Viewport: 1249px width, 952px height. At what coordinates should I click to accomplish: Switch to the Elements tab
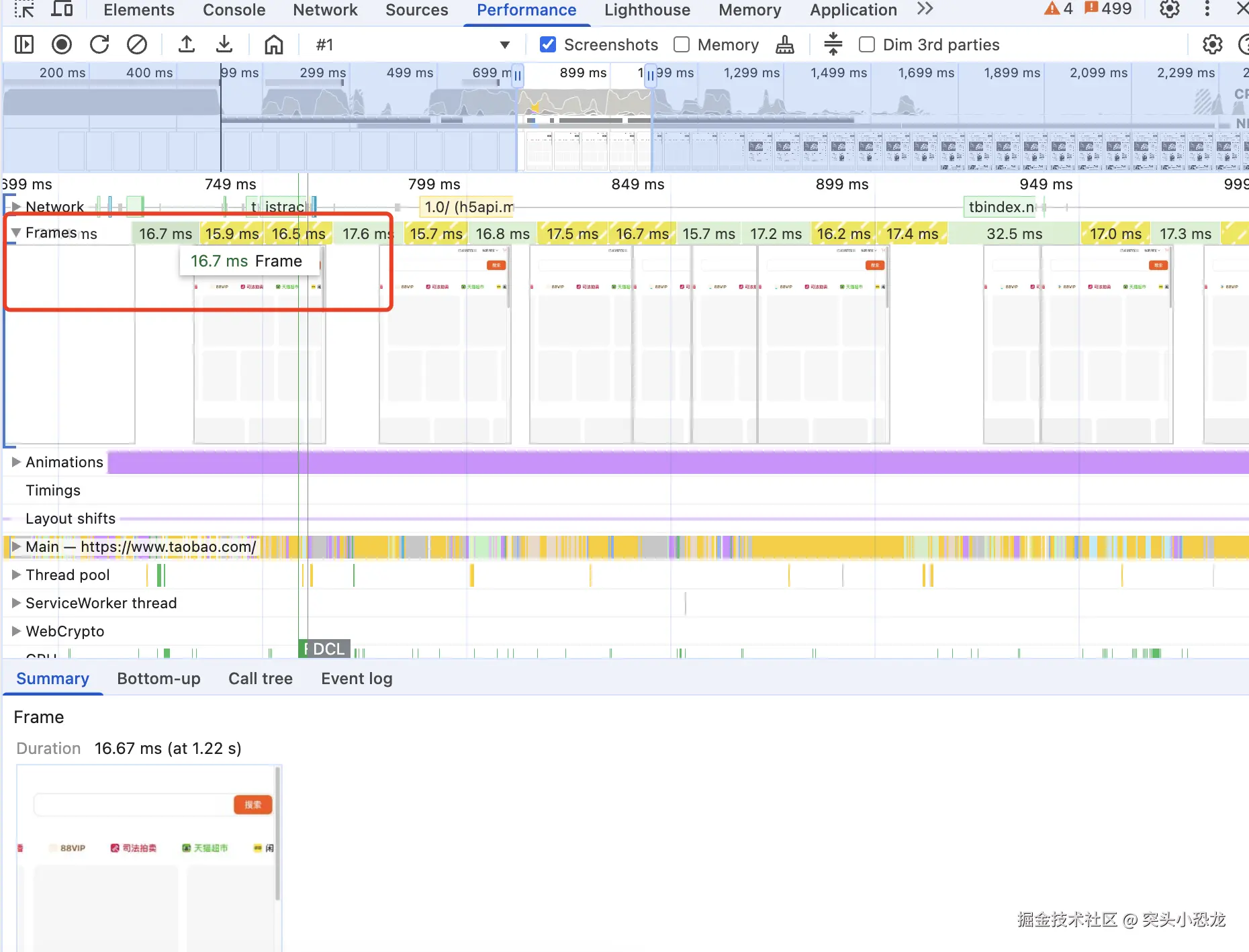139,10
